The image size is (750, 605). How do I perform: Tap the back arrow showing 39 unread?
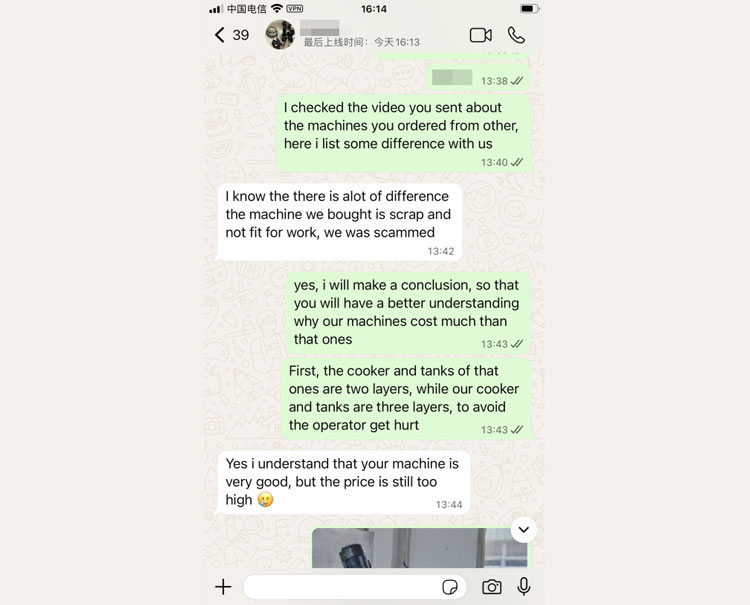coord(231,35)
